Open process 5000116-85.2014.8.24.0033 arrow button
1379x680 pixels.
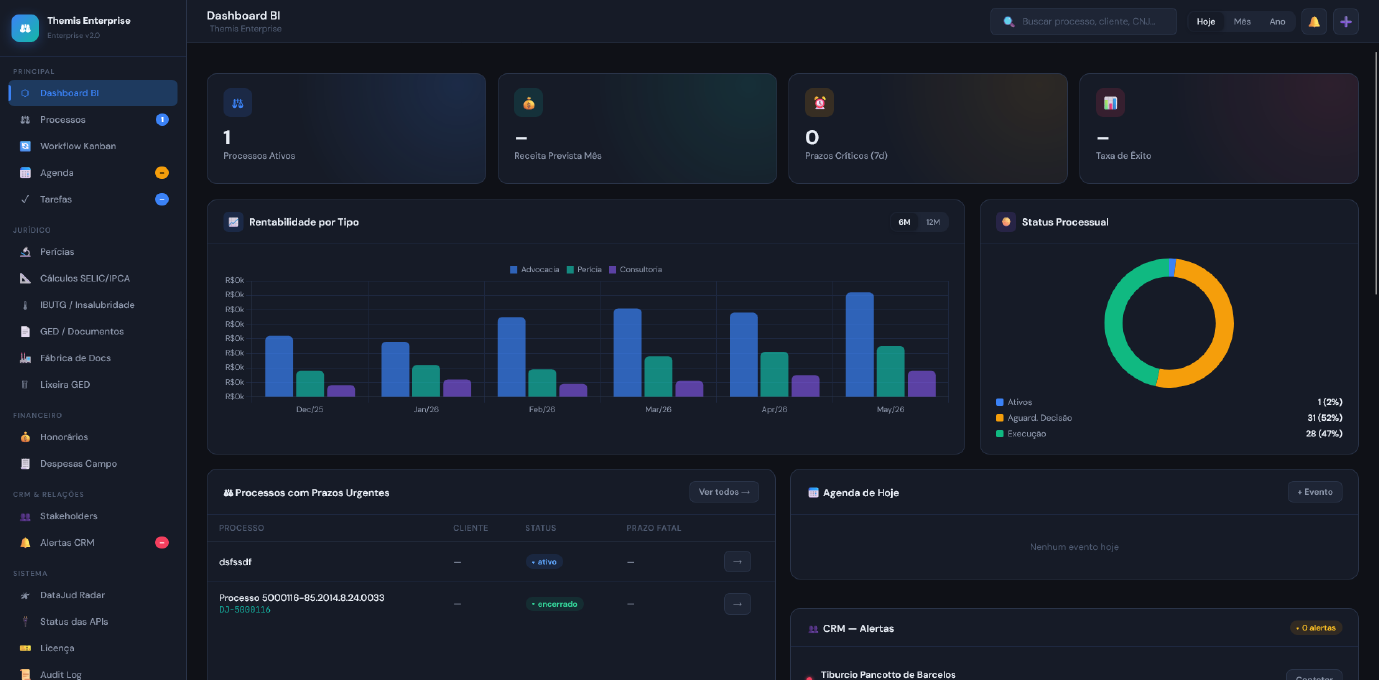pos(737,604)
